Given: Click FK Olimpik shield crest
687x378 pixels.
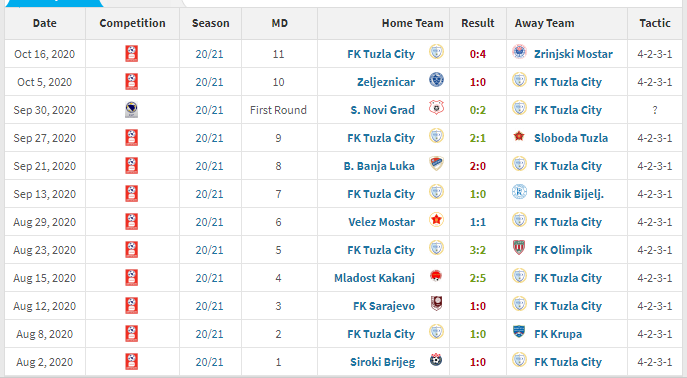Looking at the screenshot, I should click(x=520, y=248).
